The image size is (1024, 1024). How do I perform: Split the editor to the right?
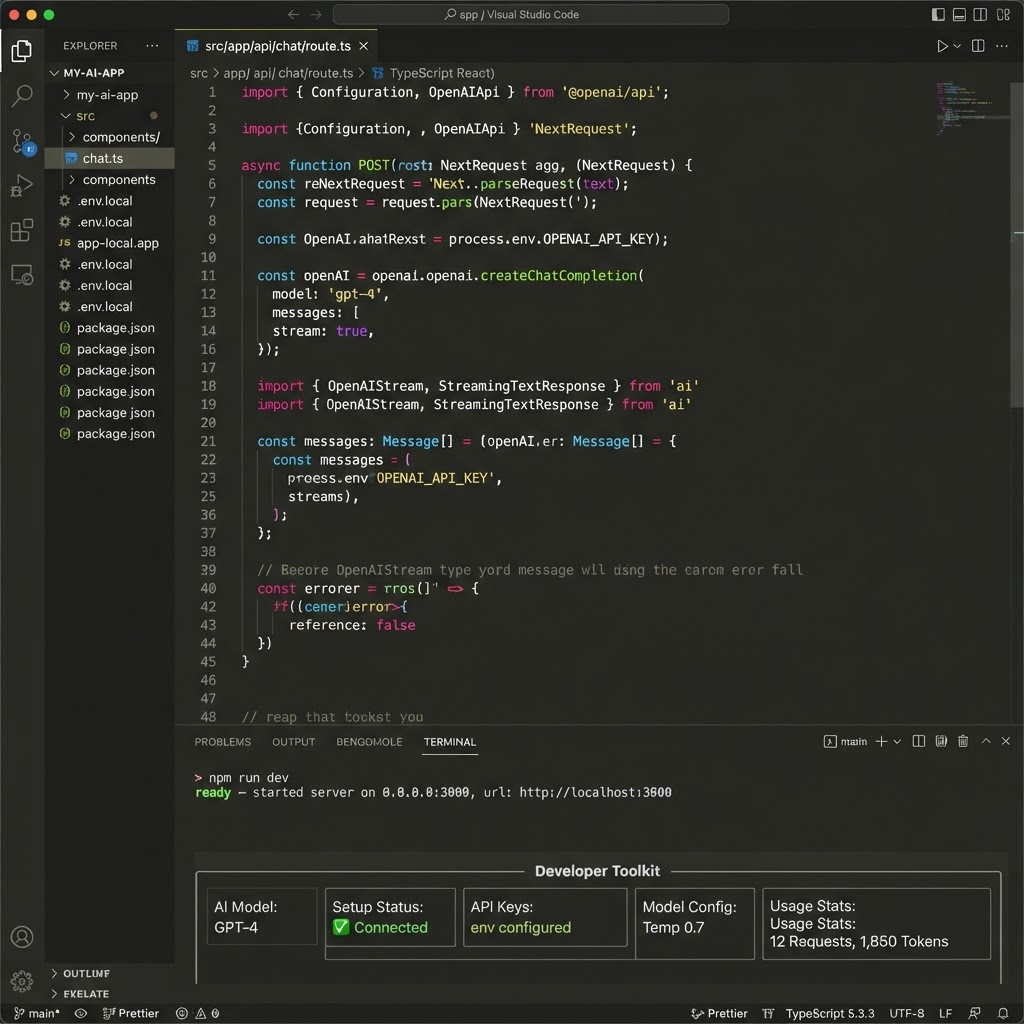pos(978,46)
